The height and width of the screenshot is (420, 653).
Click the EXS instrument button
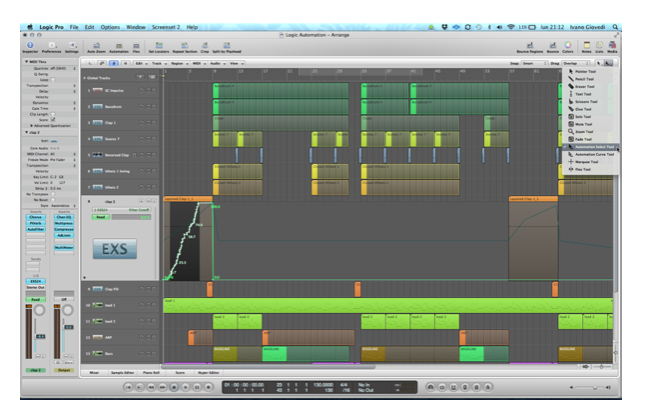tap(115, 249)
